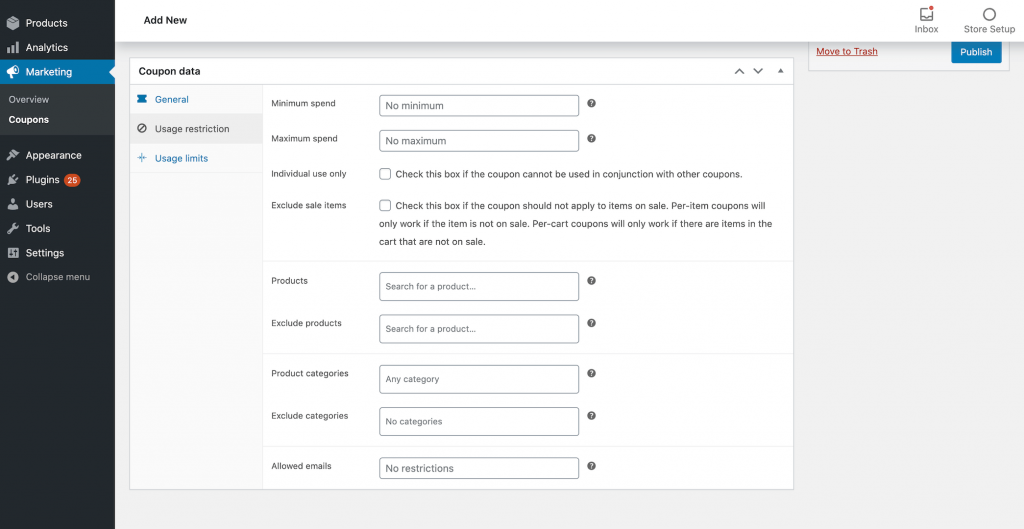Move Coupon data panel down arrow
The height and width of the screenshot is (529, 1024).
758,71
